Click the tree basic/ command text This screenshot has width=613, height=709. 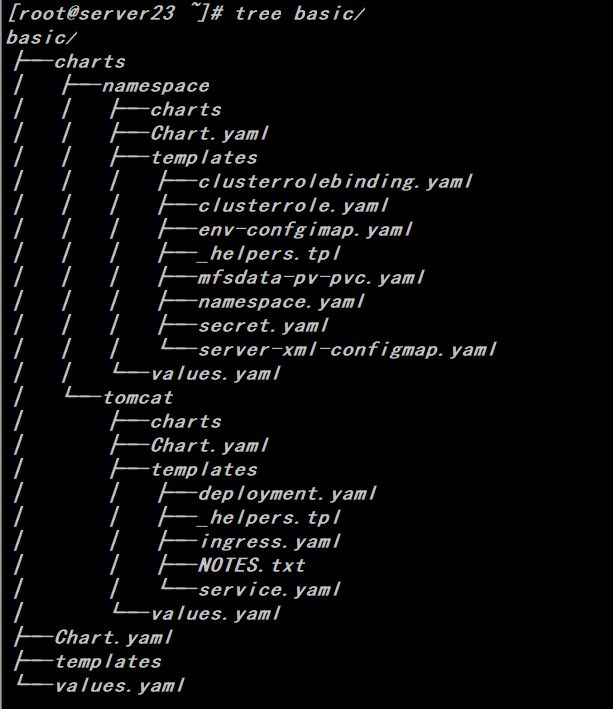(299, 14)
